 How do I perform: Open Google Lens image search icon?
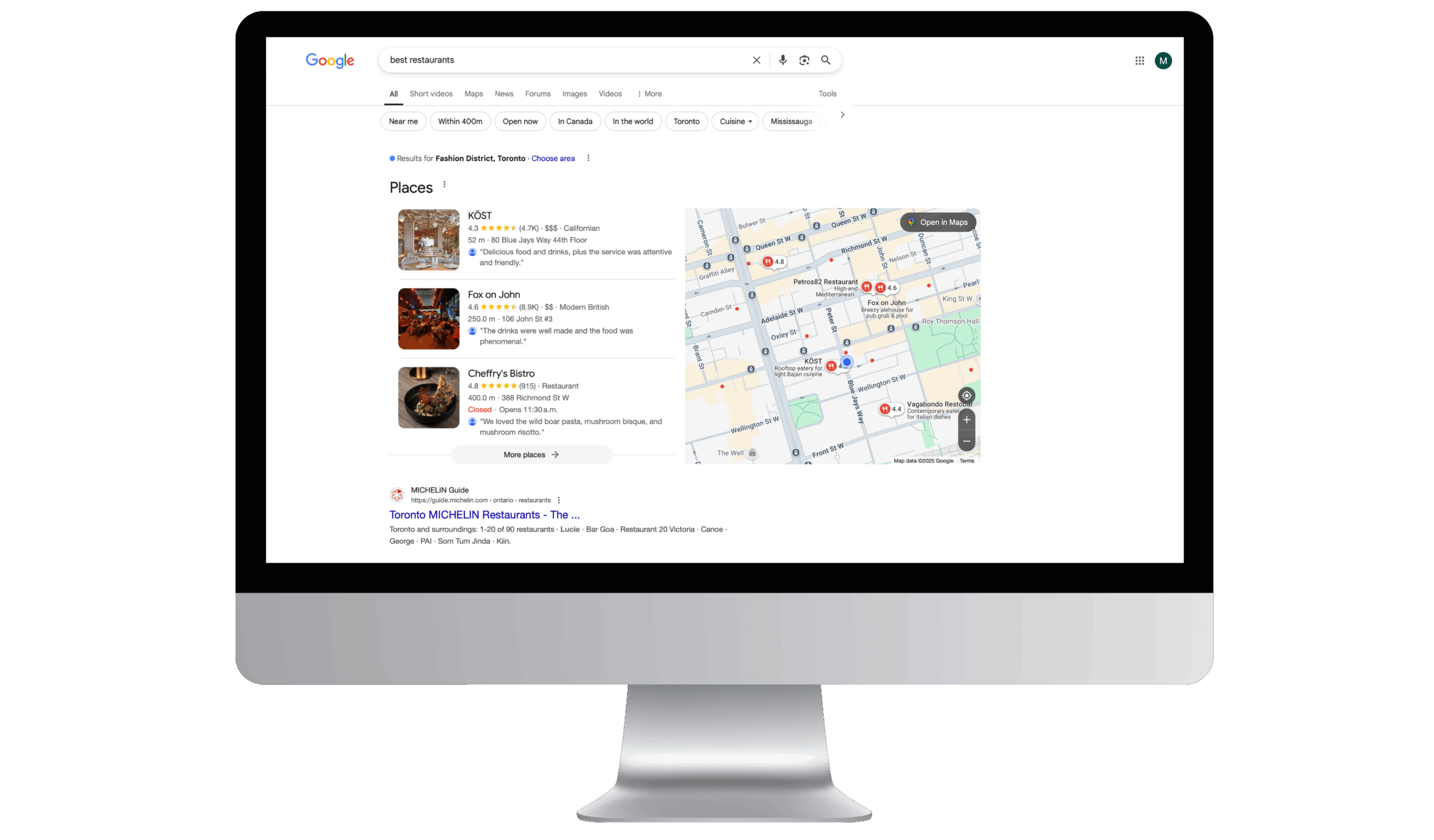[804, 60]
